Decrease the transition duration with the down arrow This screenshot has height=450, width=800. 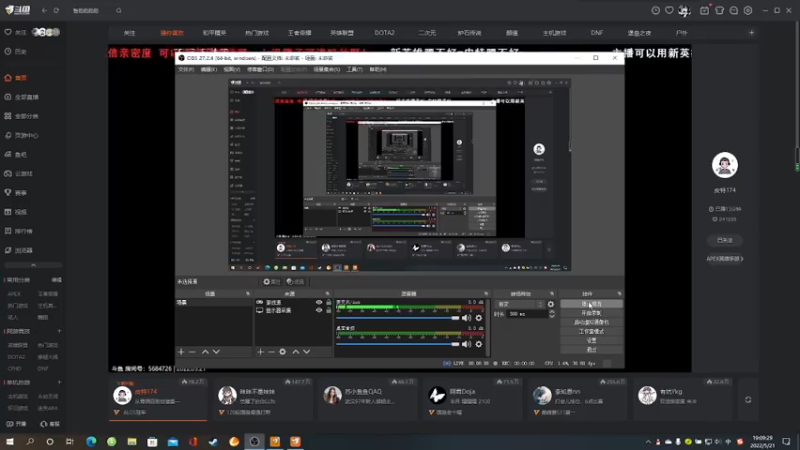pyautogui.click(x=552, y=316)
